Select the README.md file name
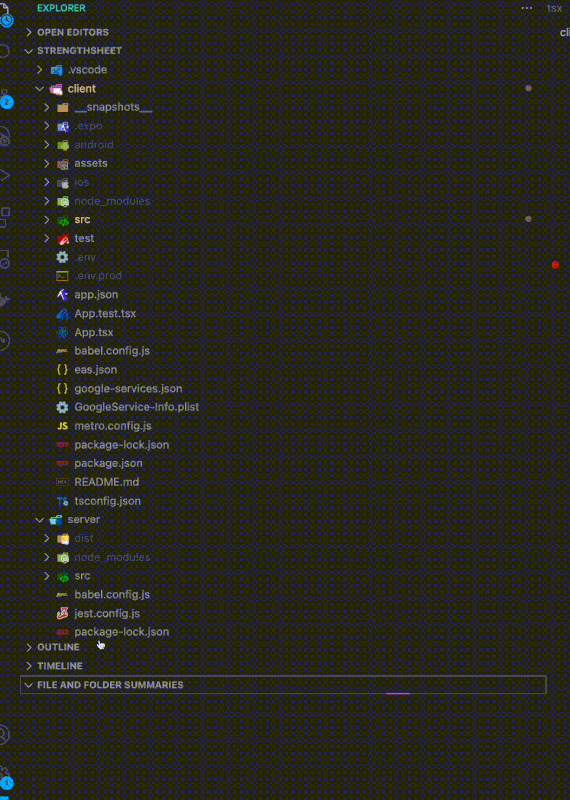570x800 pixels. click(107, 482)
